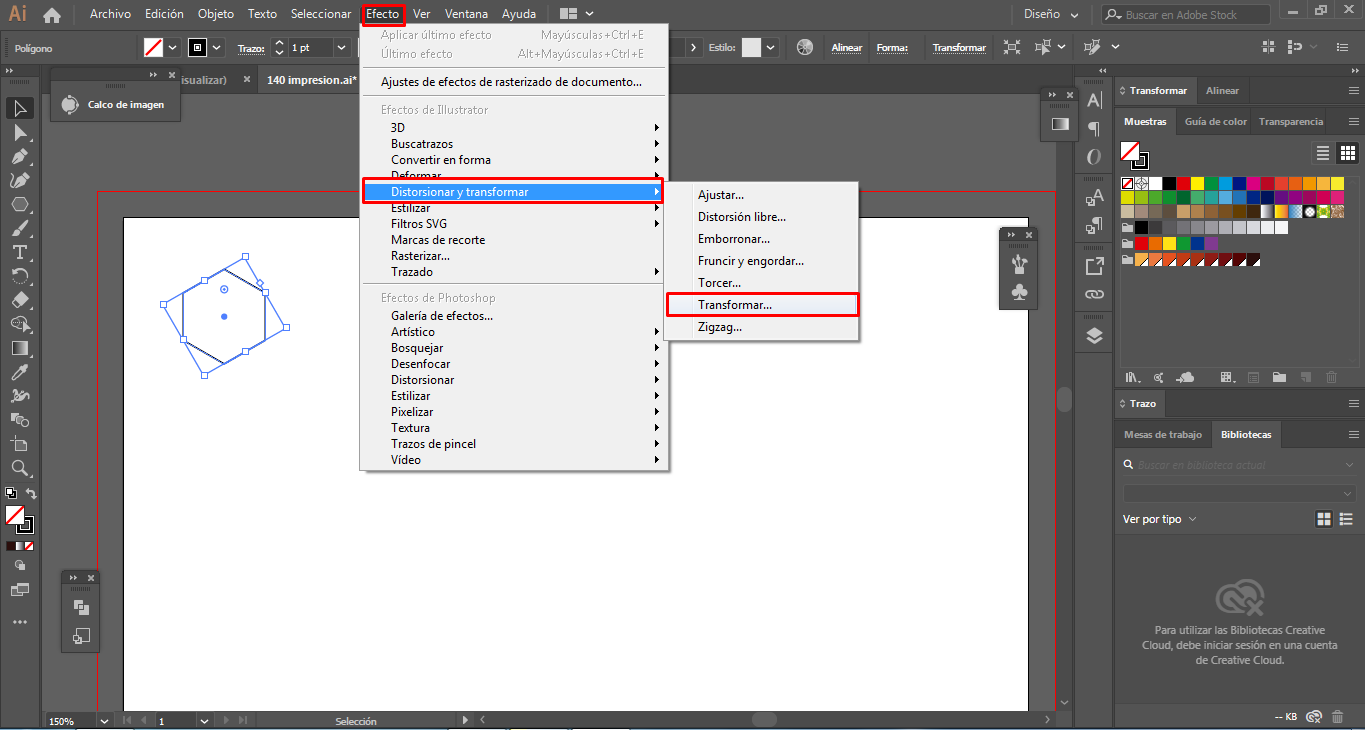Screen dimensions: 1365x730
Task: Open the Diseño workspace dropdown
Action: coord(1052,15)
